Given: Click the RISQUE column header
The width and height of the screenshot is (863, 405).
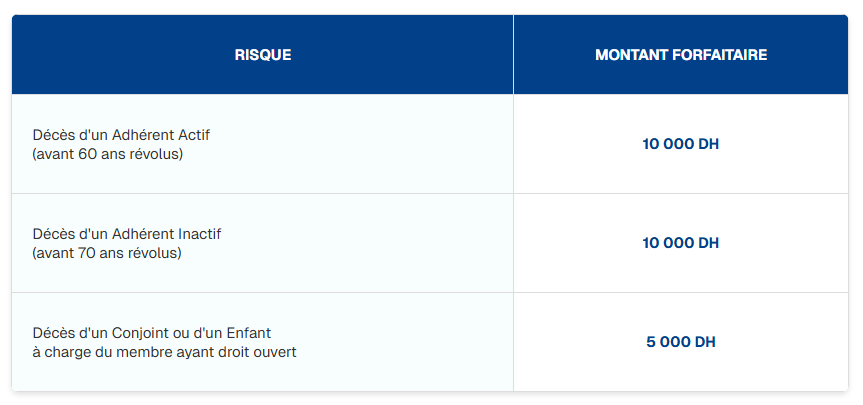Looking at the screenshot, I should (x=263, y=55).
